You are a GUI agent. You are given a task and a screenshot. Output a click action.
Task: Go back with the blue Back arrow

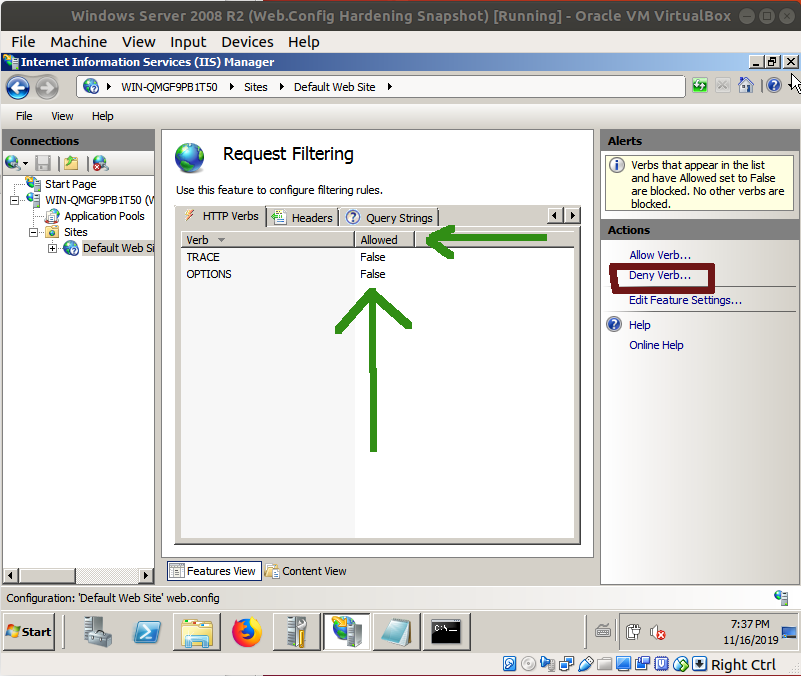pyautogui.click(x=18, y=87)
